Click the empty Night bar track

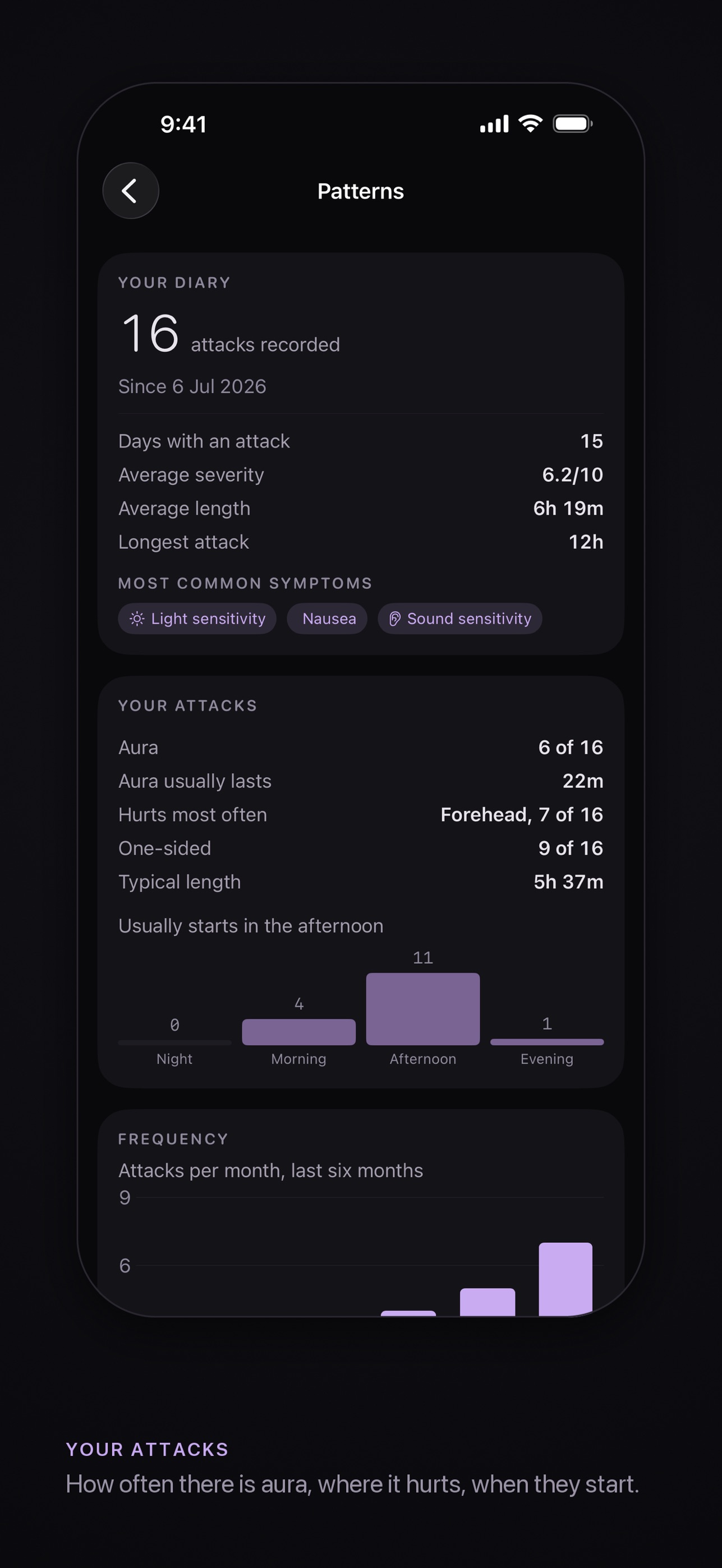(x=174, y=1043)
